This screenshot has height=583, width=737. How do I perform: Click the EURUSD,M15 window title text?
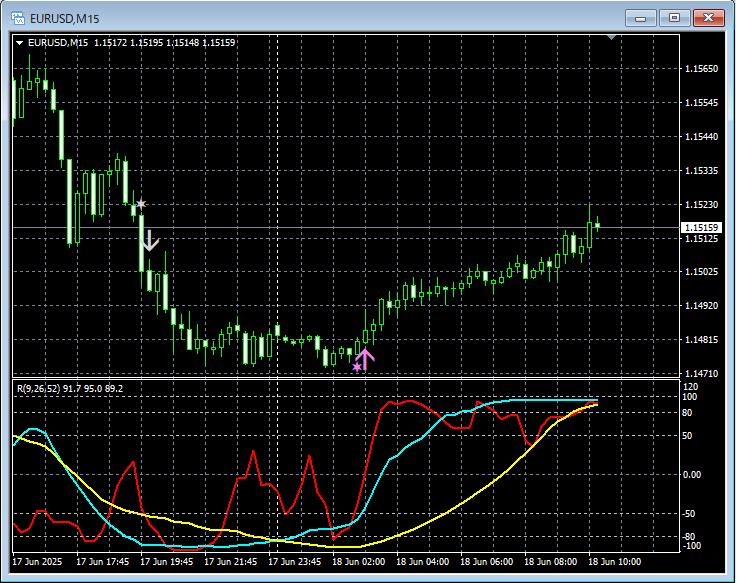(x=64, y=19)
